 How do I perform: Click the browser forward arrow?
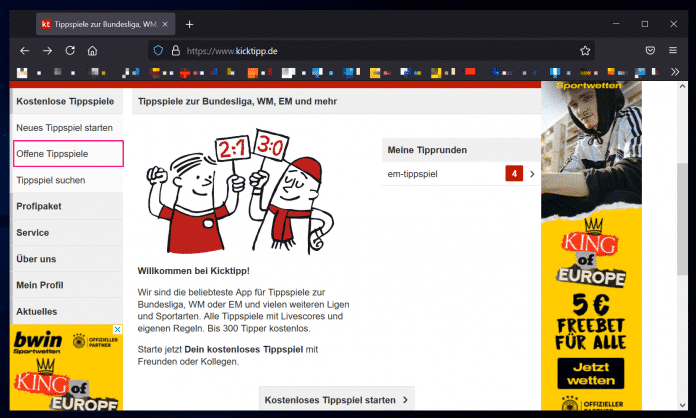tap(48, 50)
